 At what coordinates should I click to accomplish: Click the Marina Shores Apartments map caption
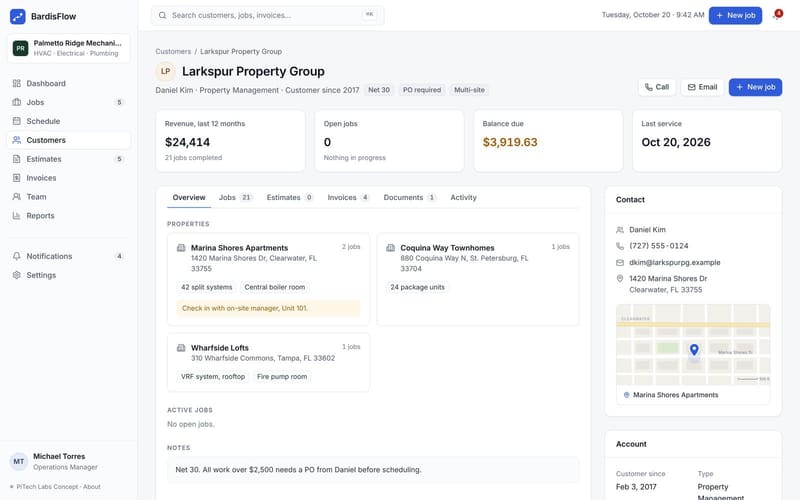click(x=676, y=395)
